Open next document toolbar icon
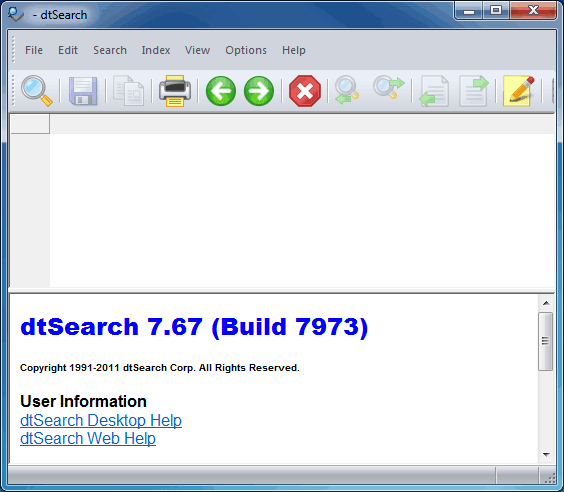 click(x=474, y=91)
